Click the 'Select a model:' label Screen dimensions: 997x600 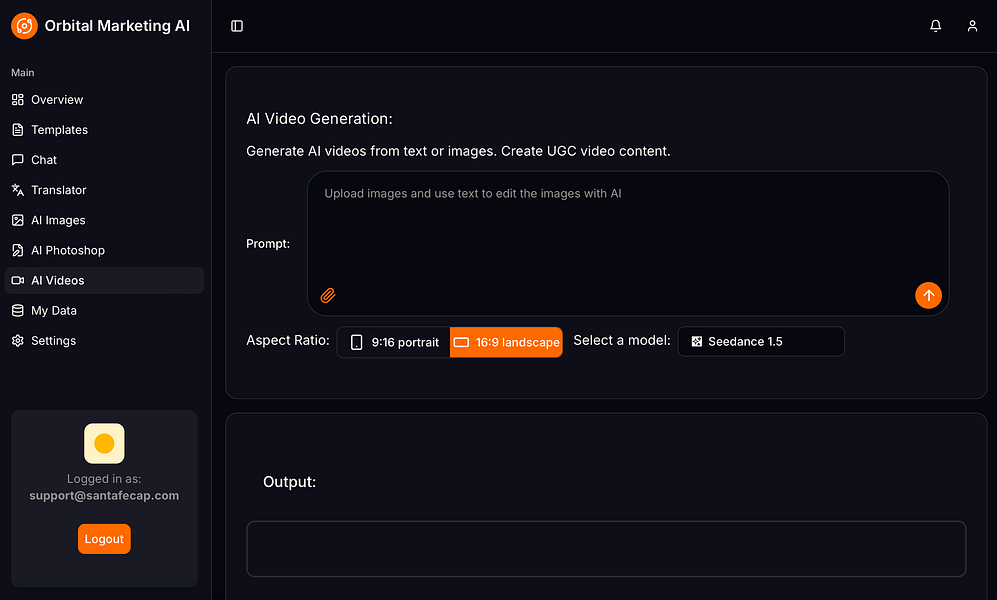point(622,341)
